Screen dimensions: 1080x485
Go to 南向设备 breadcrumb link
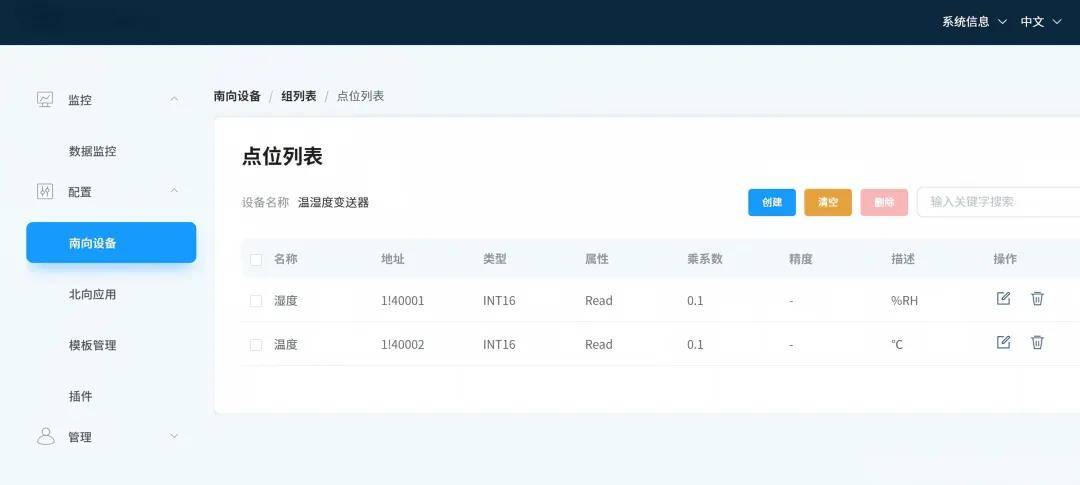coord(237,96)
